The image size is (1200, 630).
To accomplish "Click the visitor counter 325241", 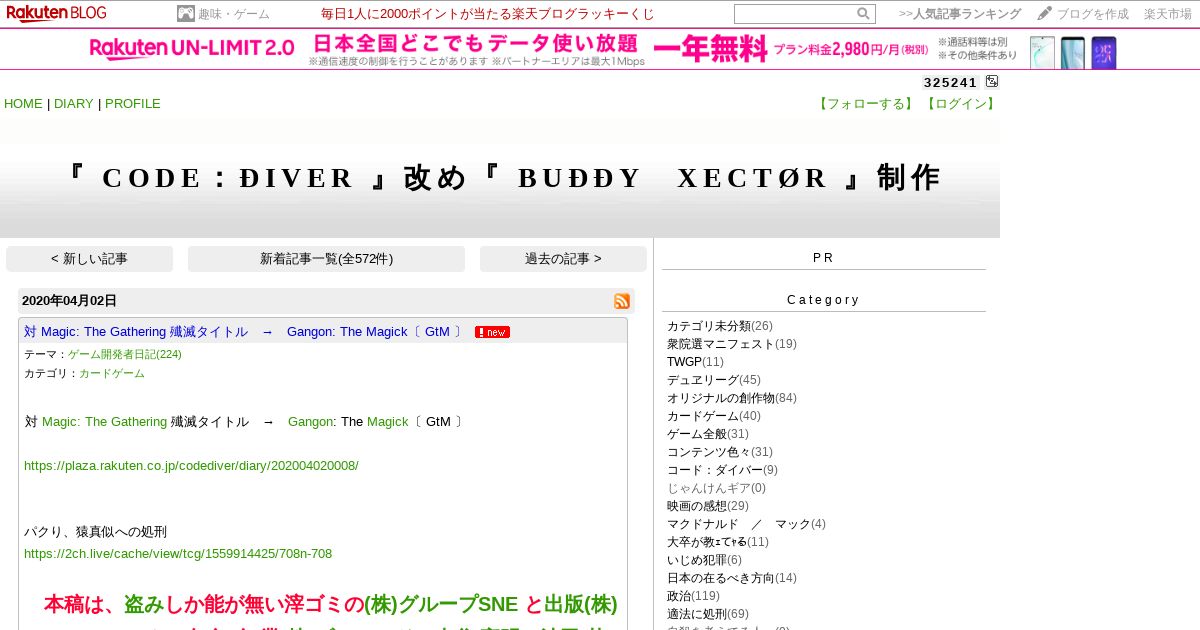I will (950, 83).
